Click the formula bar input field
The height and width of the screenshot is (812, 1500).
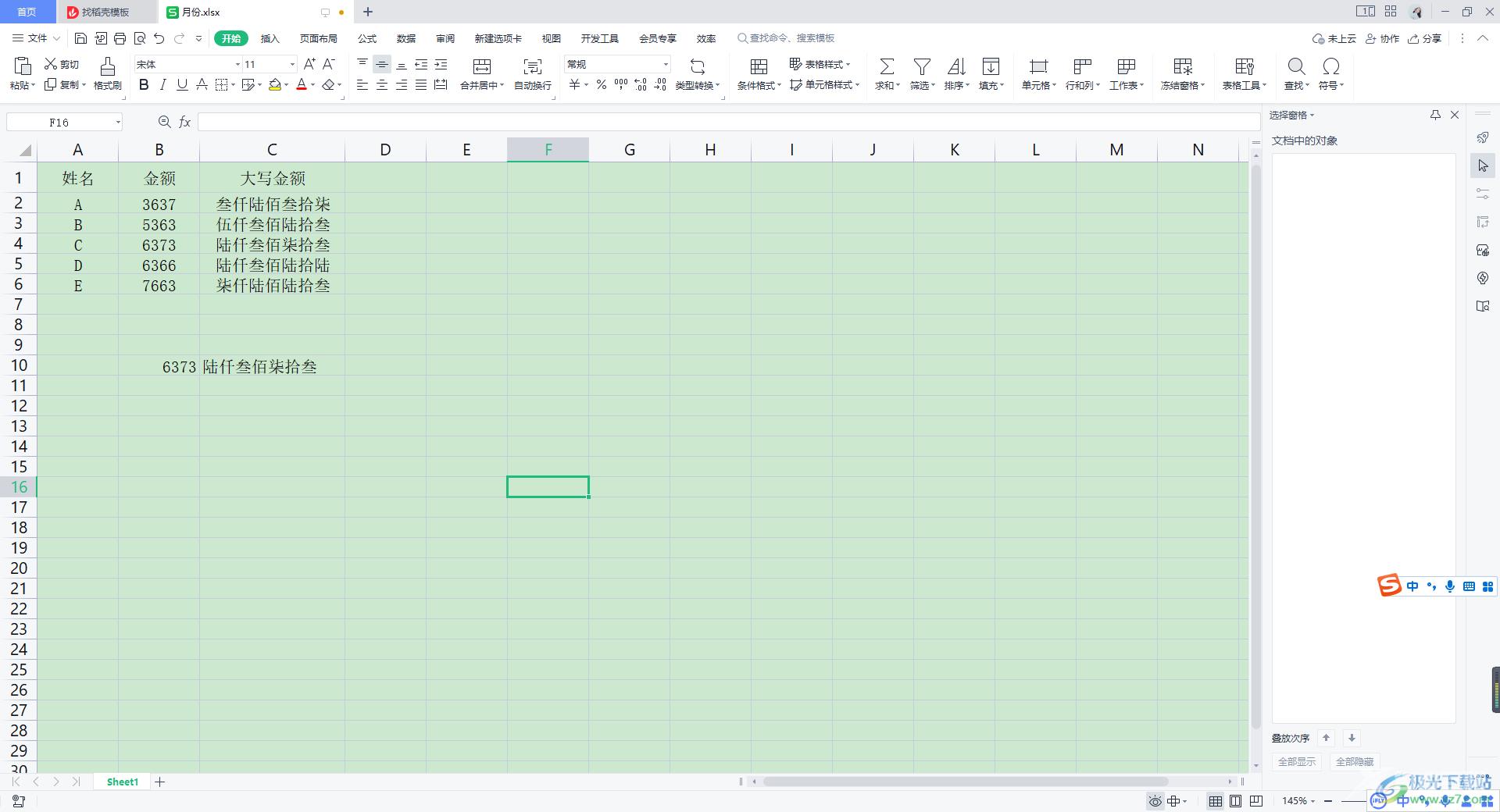click(728, 122)
